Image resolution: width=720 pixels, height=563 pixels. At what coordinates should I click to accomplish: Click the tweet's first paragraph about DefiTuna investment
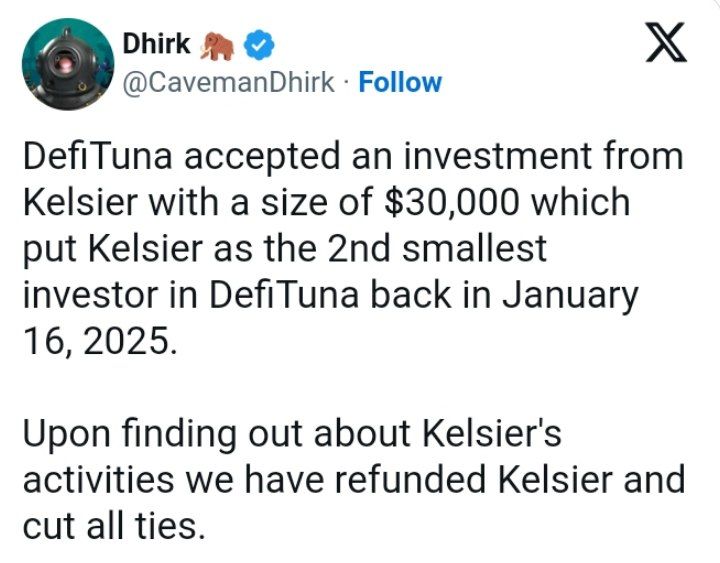coord(353,248)
